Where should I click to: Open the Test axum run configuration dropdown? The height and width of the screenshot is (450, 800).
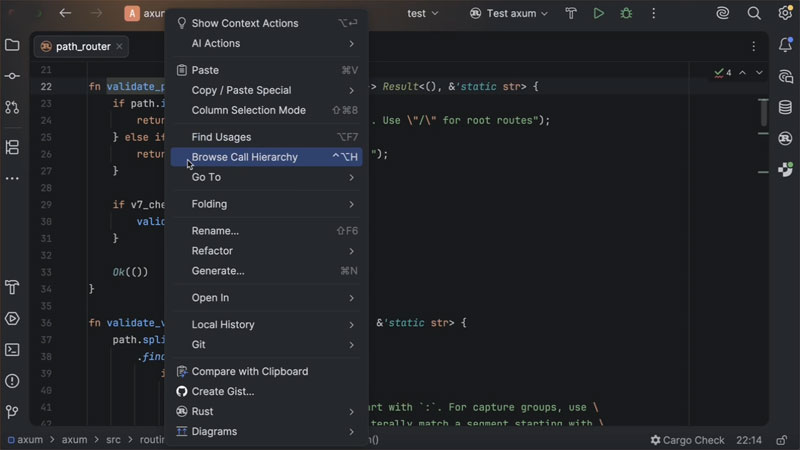click(x=510, y=14)
